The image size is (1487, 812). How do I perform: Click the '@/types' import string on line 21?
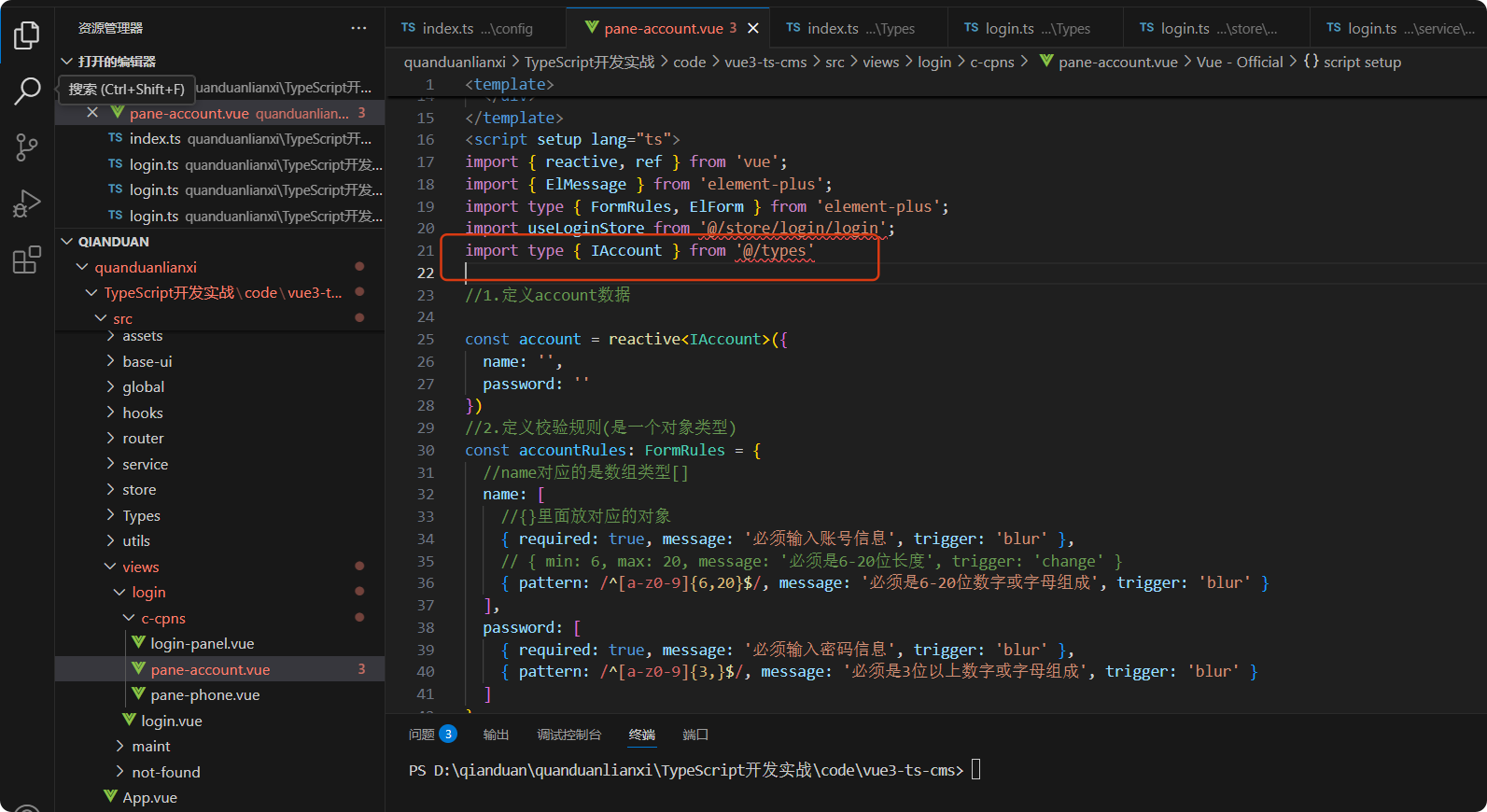775,250
